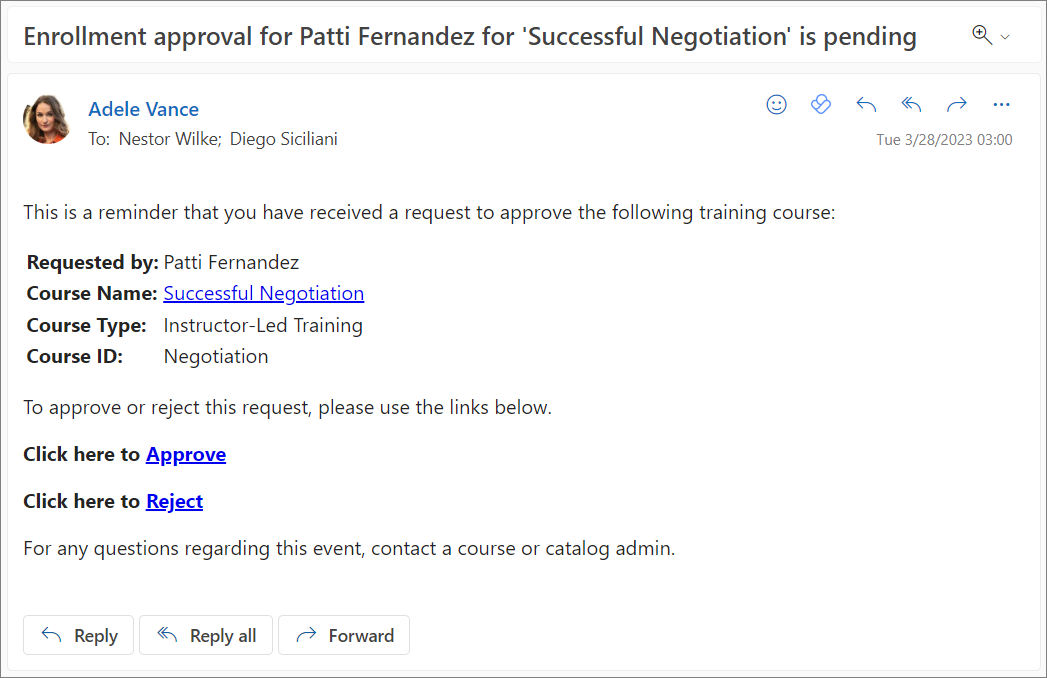Open Adele Vance sender name
The height and width of the screenshot is (678, 1047).
click(143, 109)
